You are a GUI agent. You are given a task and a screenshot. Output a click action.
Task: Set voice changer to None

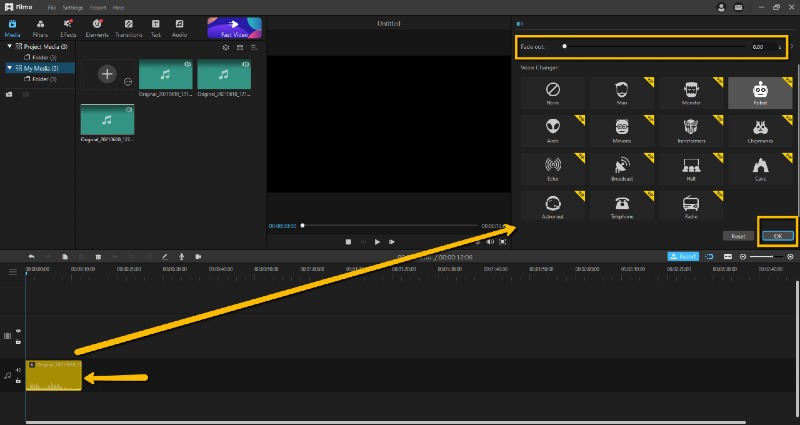[x=552, y=93]
